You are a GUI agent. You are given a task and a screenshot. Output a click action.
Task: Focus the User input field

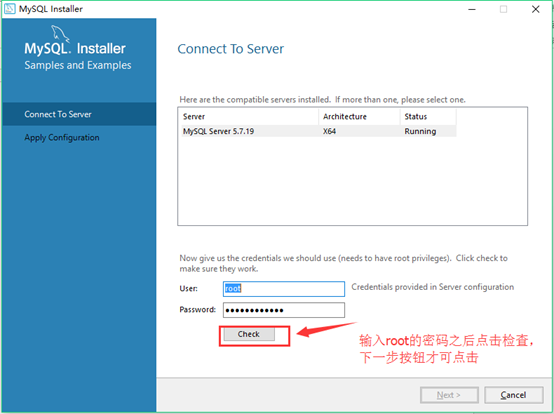click(284, 289)
